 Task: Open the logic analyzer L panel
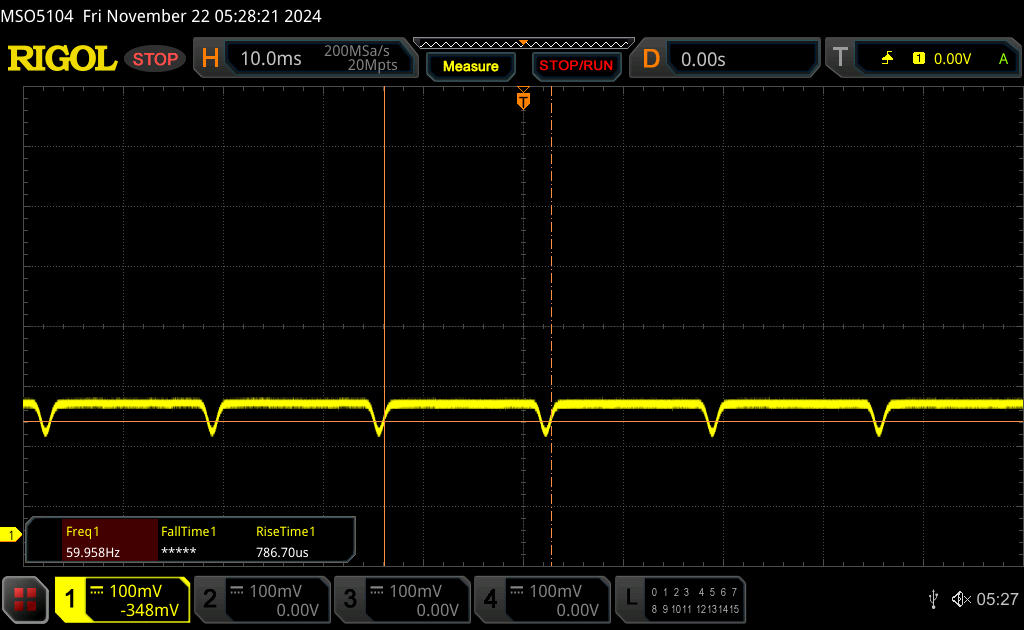(631, 598)
